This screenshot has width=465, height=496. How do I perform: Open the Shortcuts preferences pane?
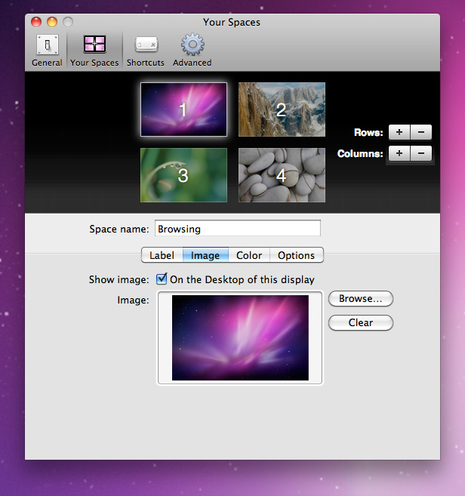tap(146, 50)
